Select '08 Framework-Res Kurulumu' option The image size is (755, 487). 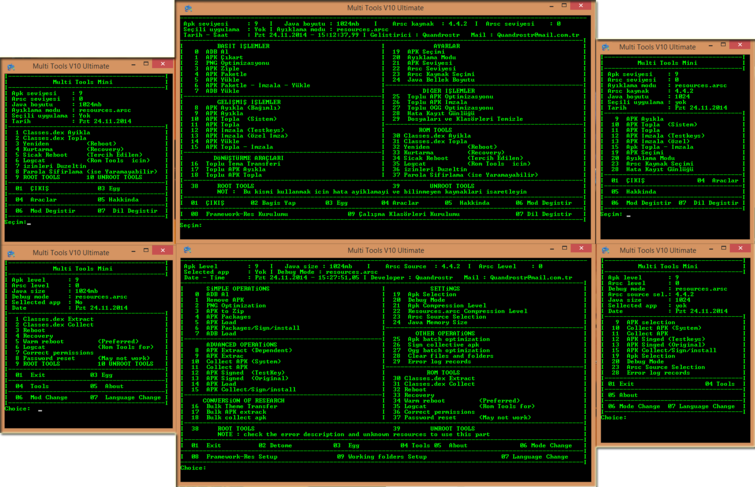click(x=239, y=214)
